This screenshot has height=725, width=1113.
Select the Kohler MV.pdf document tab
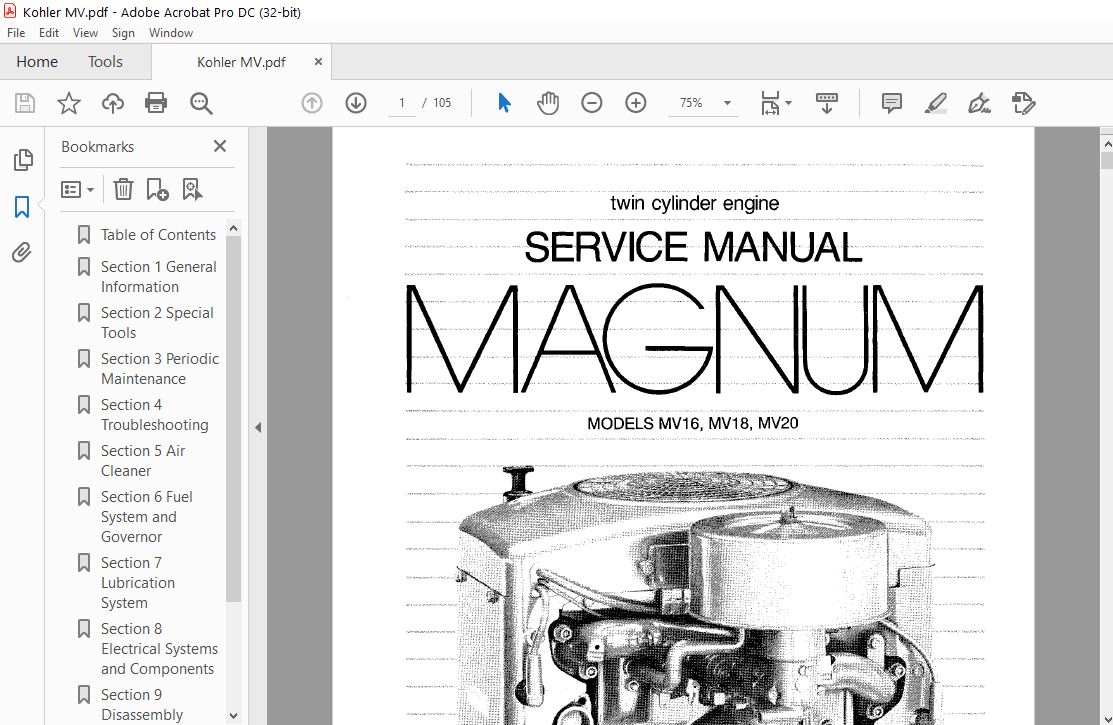pos(241,62)
